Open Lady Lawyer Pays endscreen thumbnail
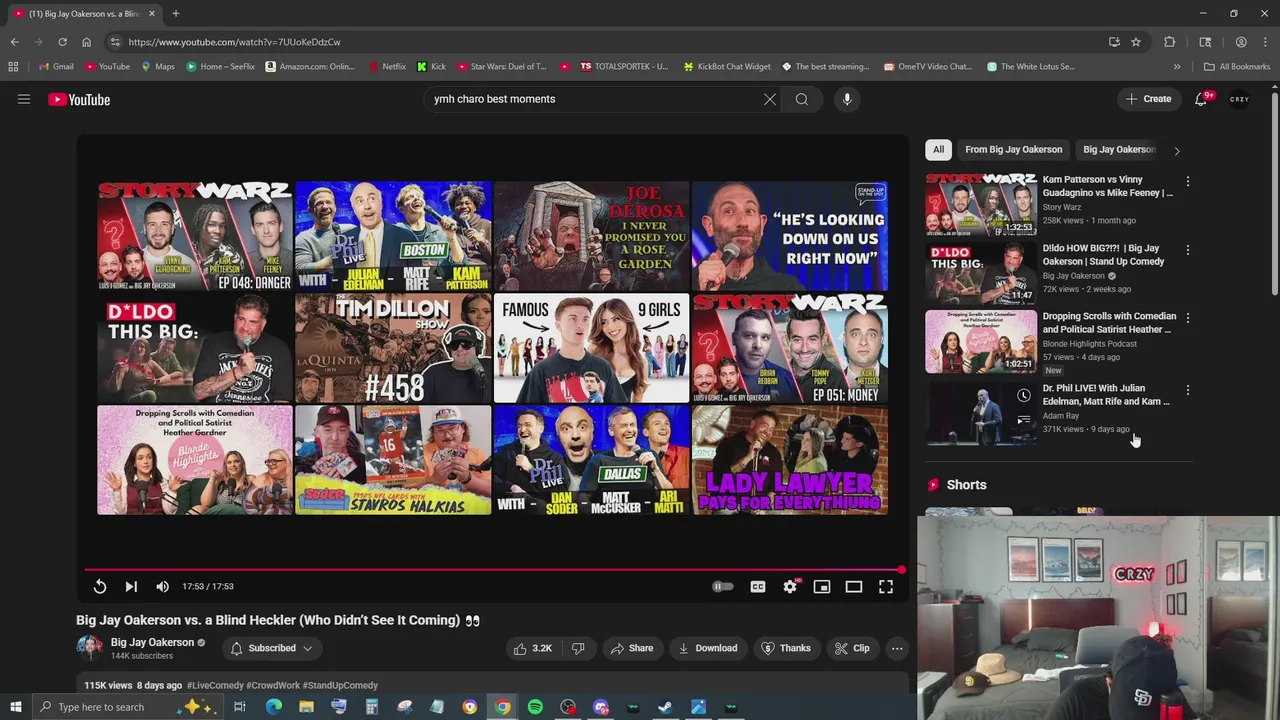The height and width of the screenshot is (720, 1280). 790,460
